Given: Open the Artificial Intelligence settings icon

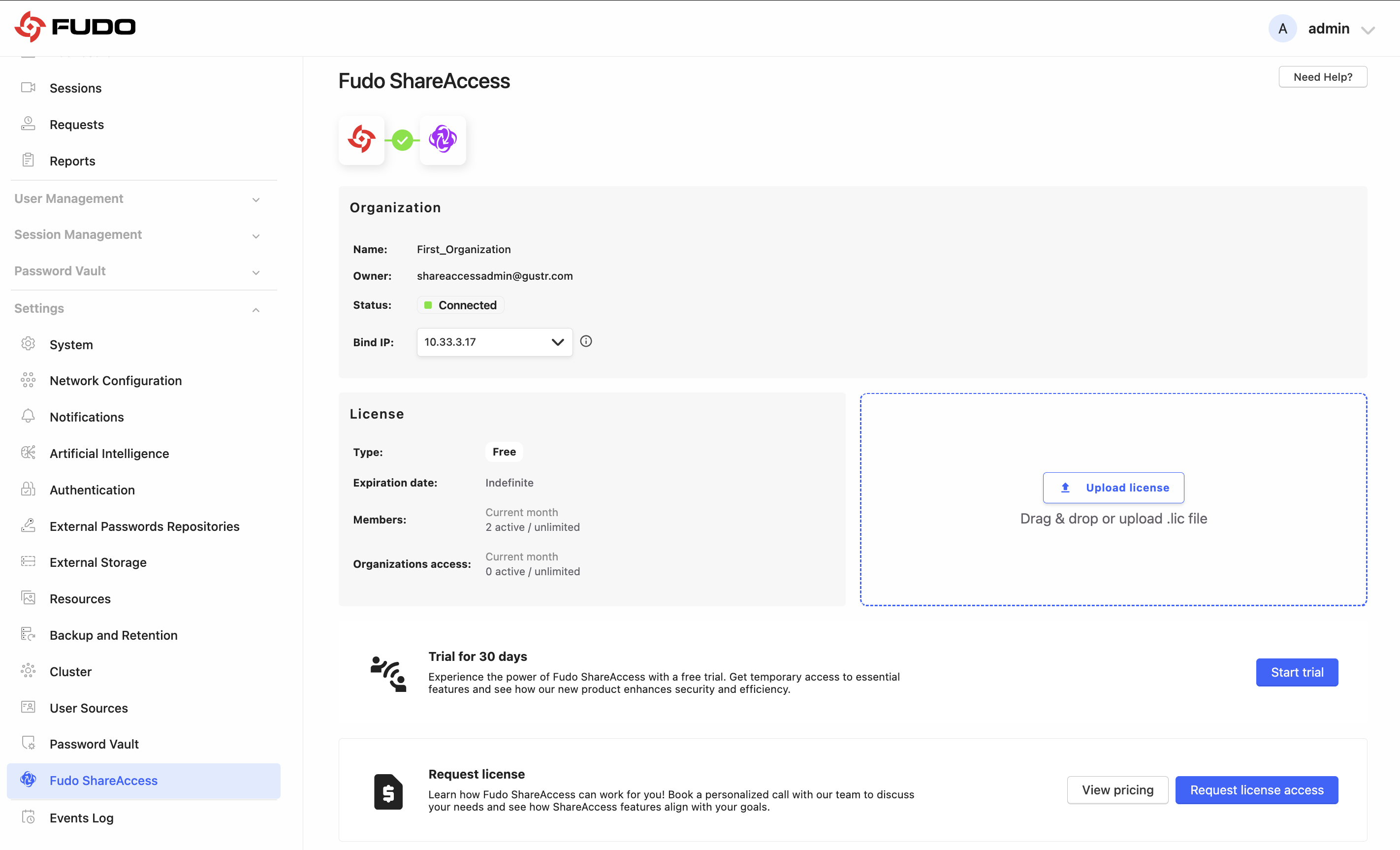Looking at the screenshot, I should [28, 453].
